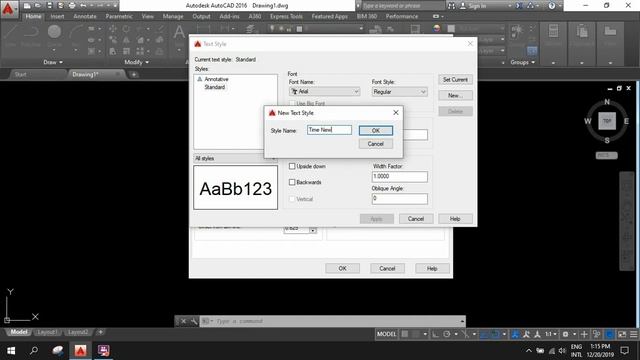Open the Manage ribbon tab
The image size is (640, 360).
(x=173, y=16)
